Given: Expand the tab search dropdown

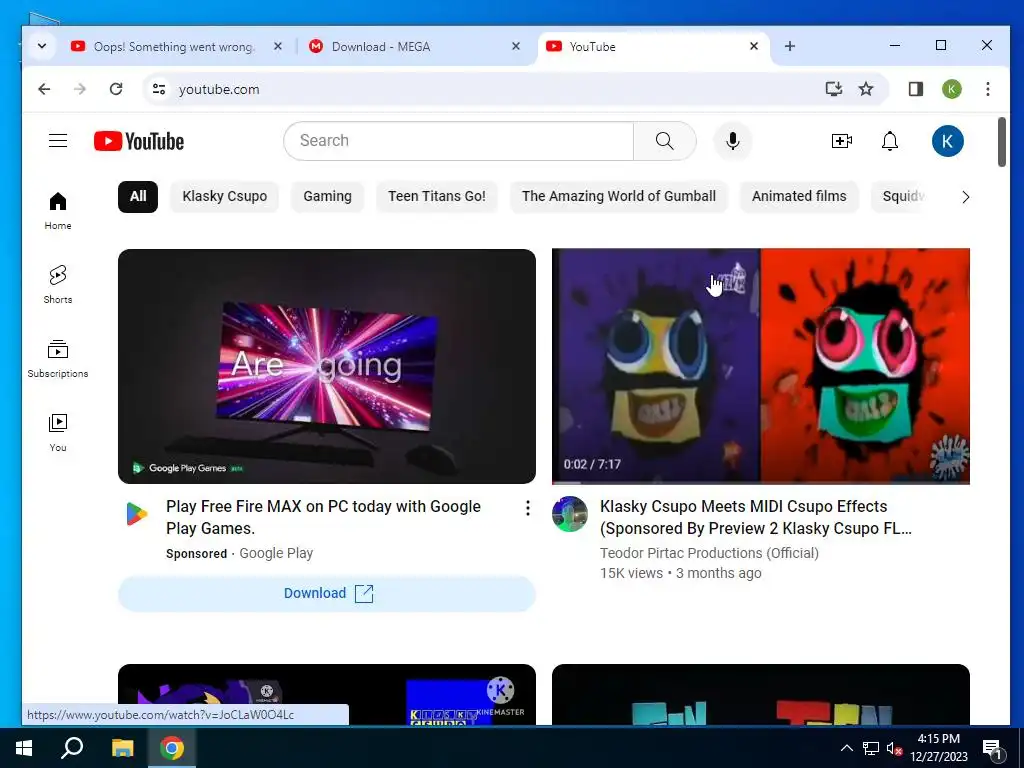Looking at the screenshot, I should point(42,46).
